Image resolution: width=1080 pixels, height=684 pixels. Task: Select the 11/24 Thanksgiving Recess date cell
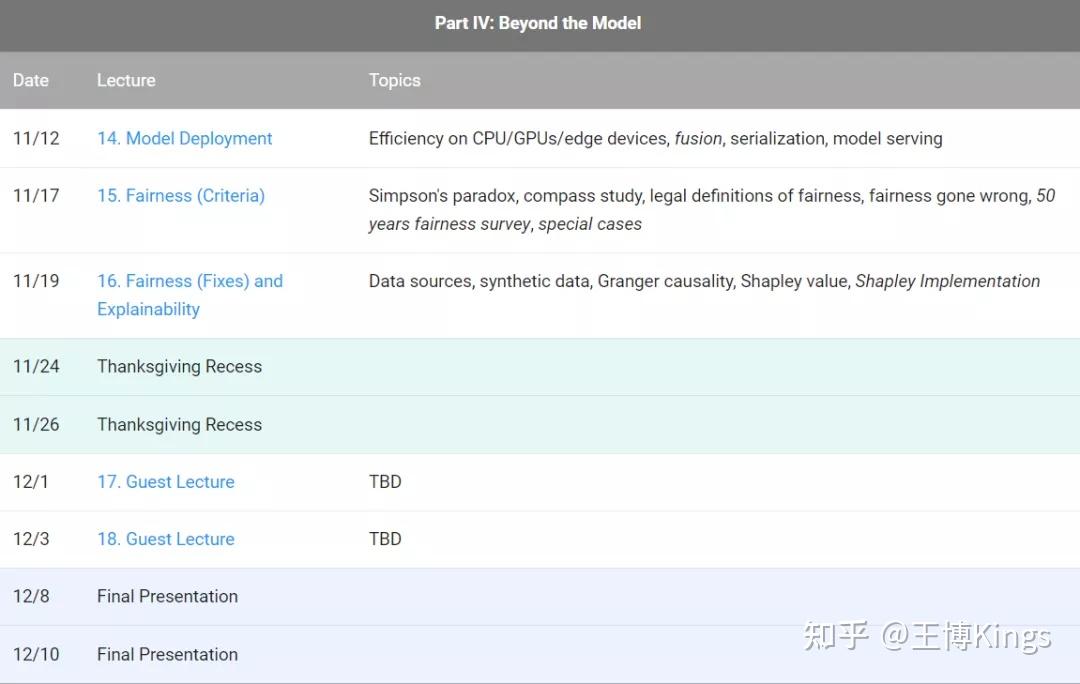(x=36, y=366)
